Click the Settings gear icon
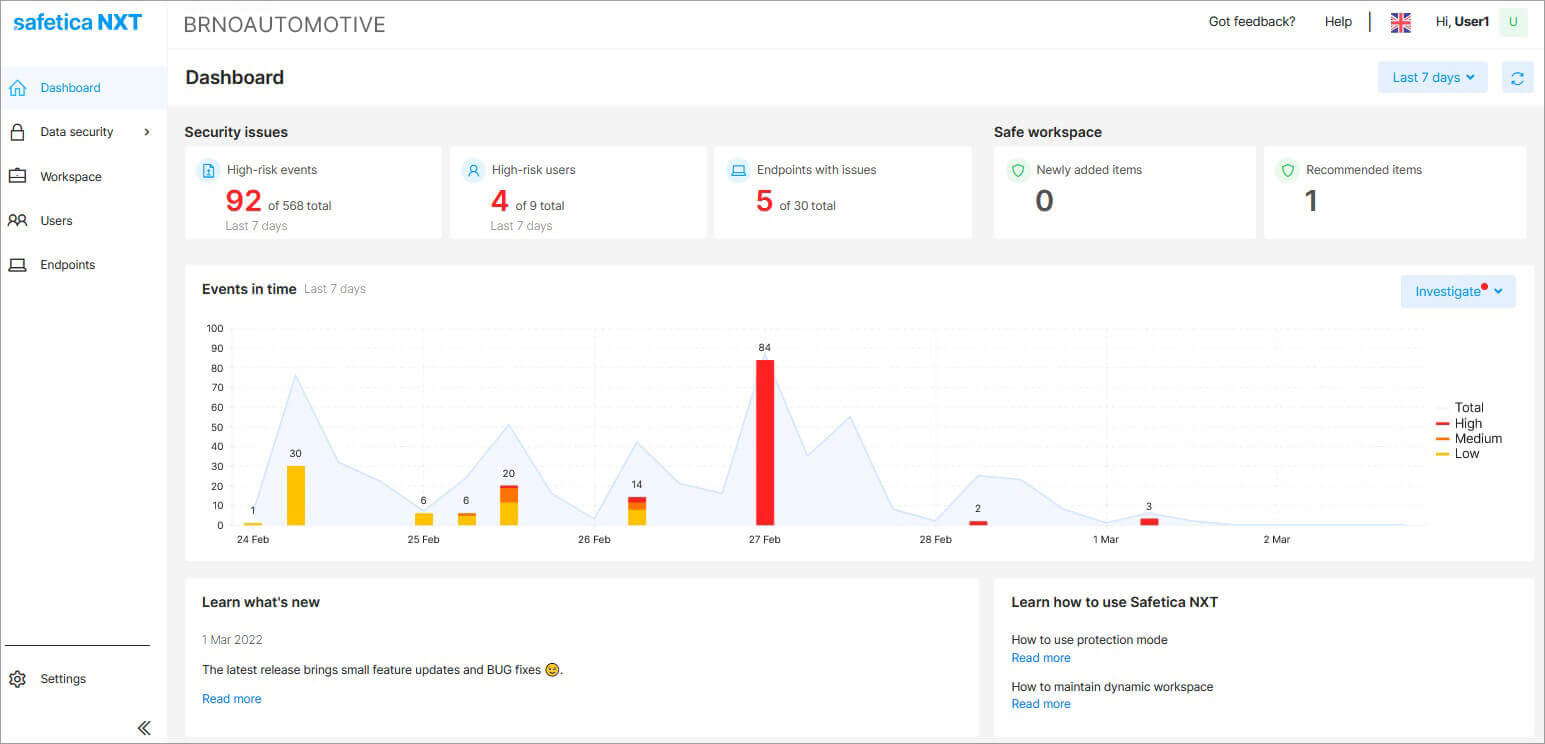This screenshot has width=1545, height=744. [x=17, y=679]
